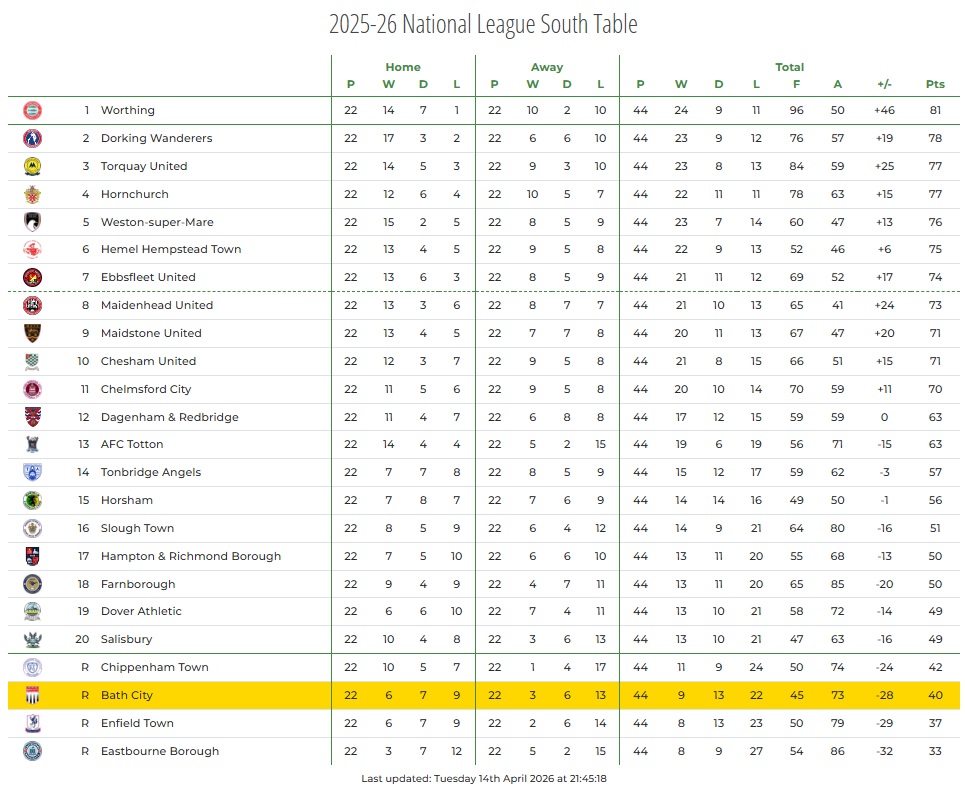Click the Torquay United crest icon
The image size is (965, 791).
(x=32, y=166)
